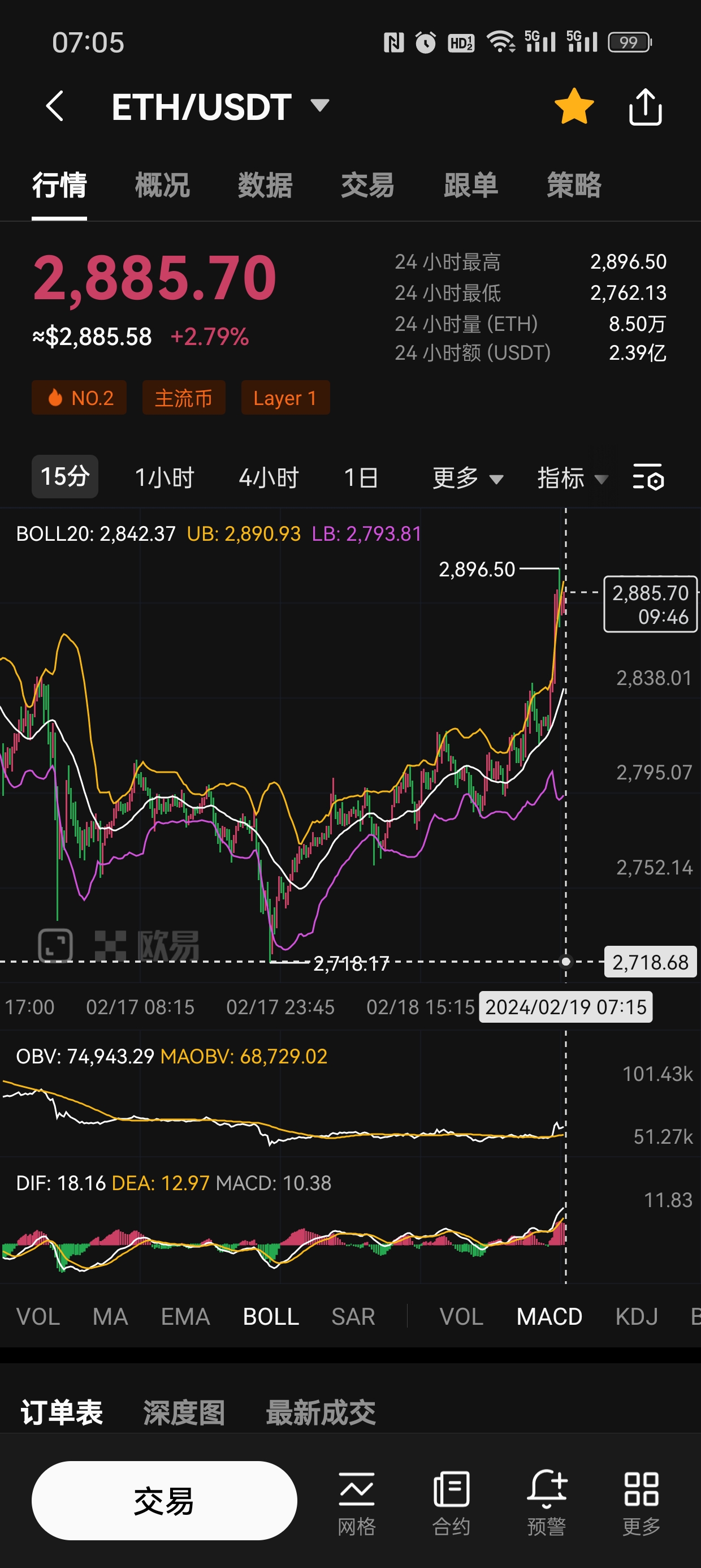Image resolution: width=701 pixels, height=1568 pixels.
Task: Open the 预警 price alert icon
Action: click(x=547, y=1503)
